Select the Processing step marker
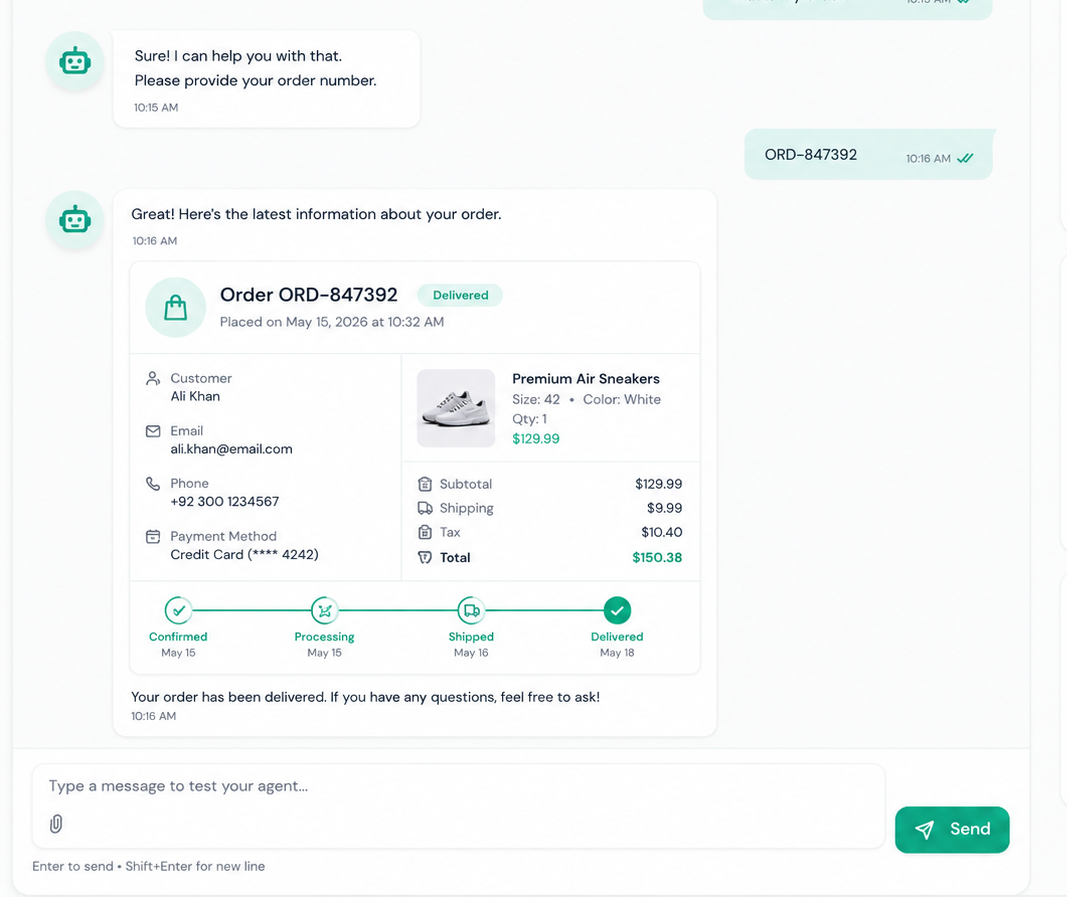The image size is (1067, 898). pyautogui.click(x=325, y=610)
